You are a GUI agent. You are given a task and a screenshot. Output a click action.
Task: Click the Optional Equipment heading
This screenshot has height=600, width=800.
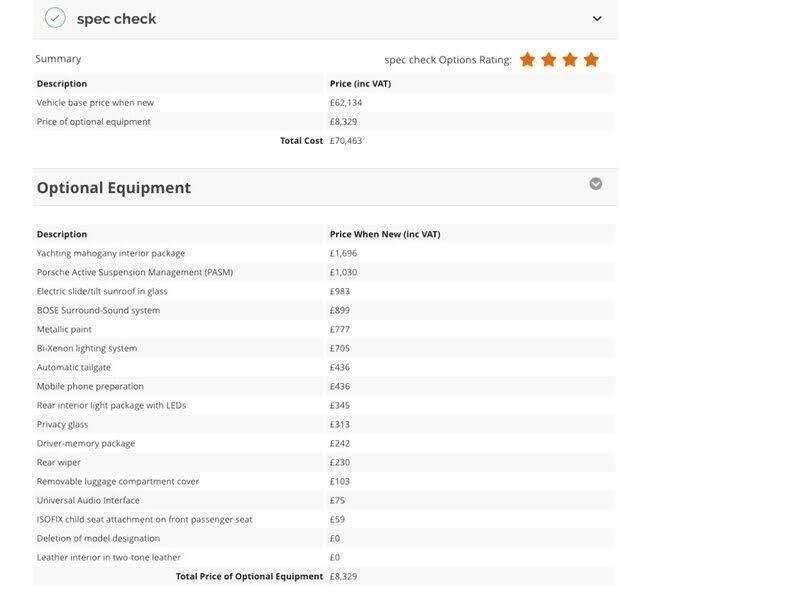tap(114, 188)
